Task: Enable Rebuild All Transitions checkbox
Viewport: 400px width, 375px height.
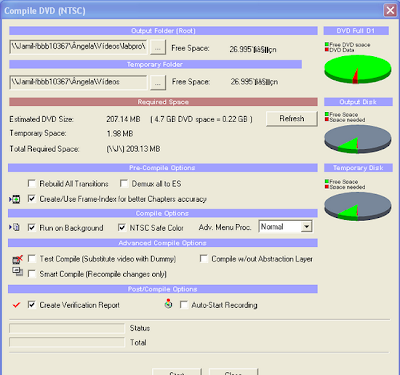Action: tap(32, 184)
